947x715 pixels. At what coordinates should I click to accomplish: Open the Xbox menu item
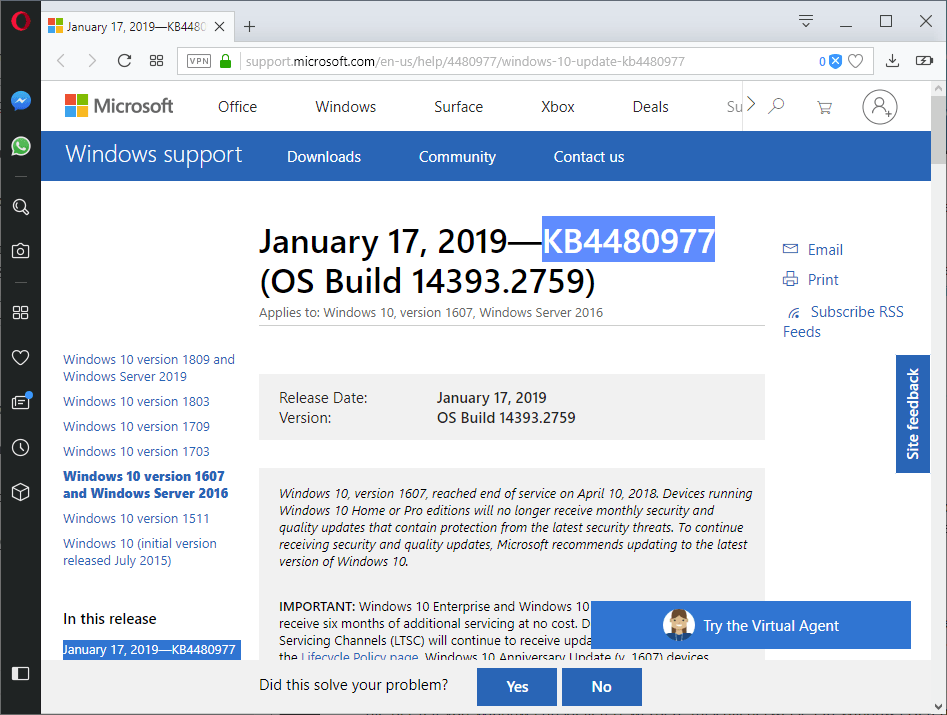pyautogui.click(x=557, y=107)
